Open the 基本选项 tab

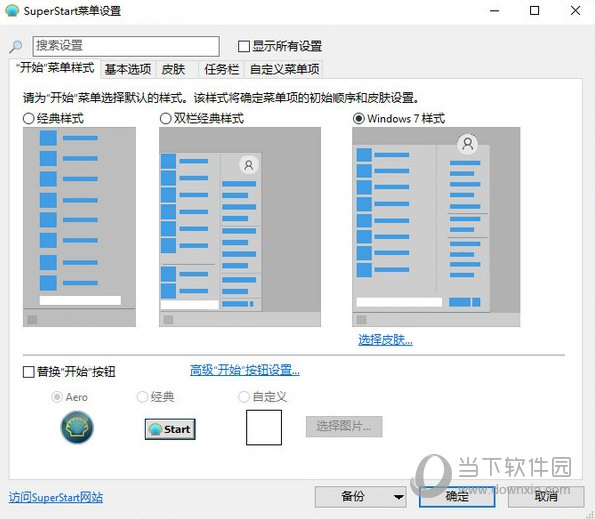point(128,69)
